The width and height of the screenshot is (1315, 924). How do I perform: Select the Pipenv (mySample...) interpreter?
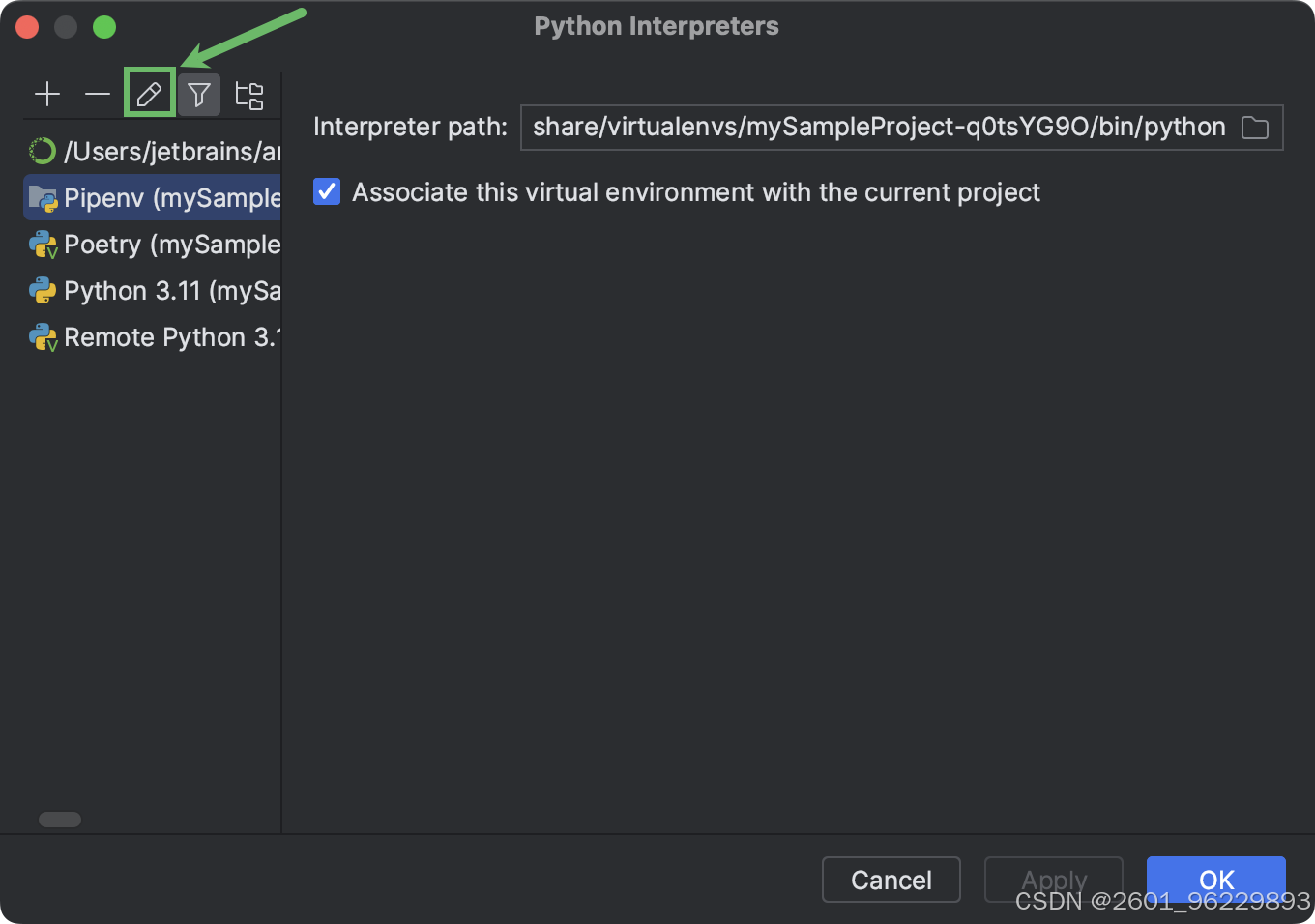coord(152,197)
